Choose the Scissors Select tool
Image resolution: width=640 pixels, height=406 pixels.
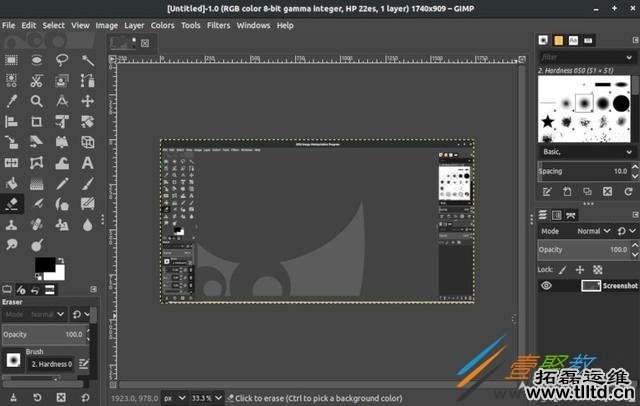pos(37,81)
